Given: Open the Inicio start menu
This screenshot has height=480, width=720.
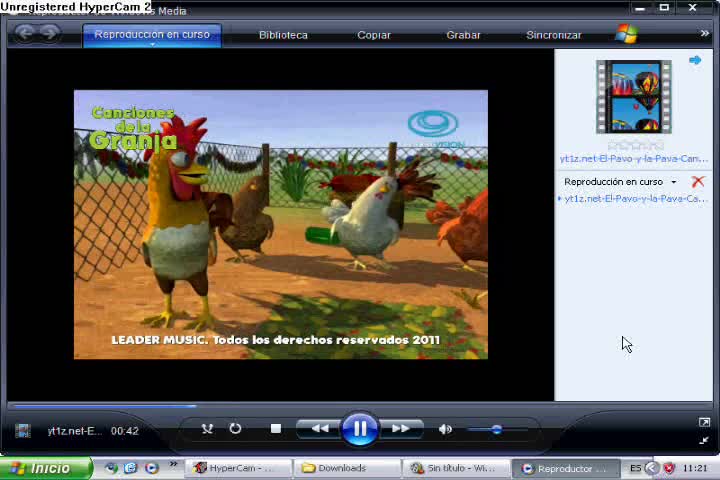Looking at the screenshot, I should click(x=46, y=469).
